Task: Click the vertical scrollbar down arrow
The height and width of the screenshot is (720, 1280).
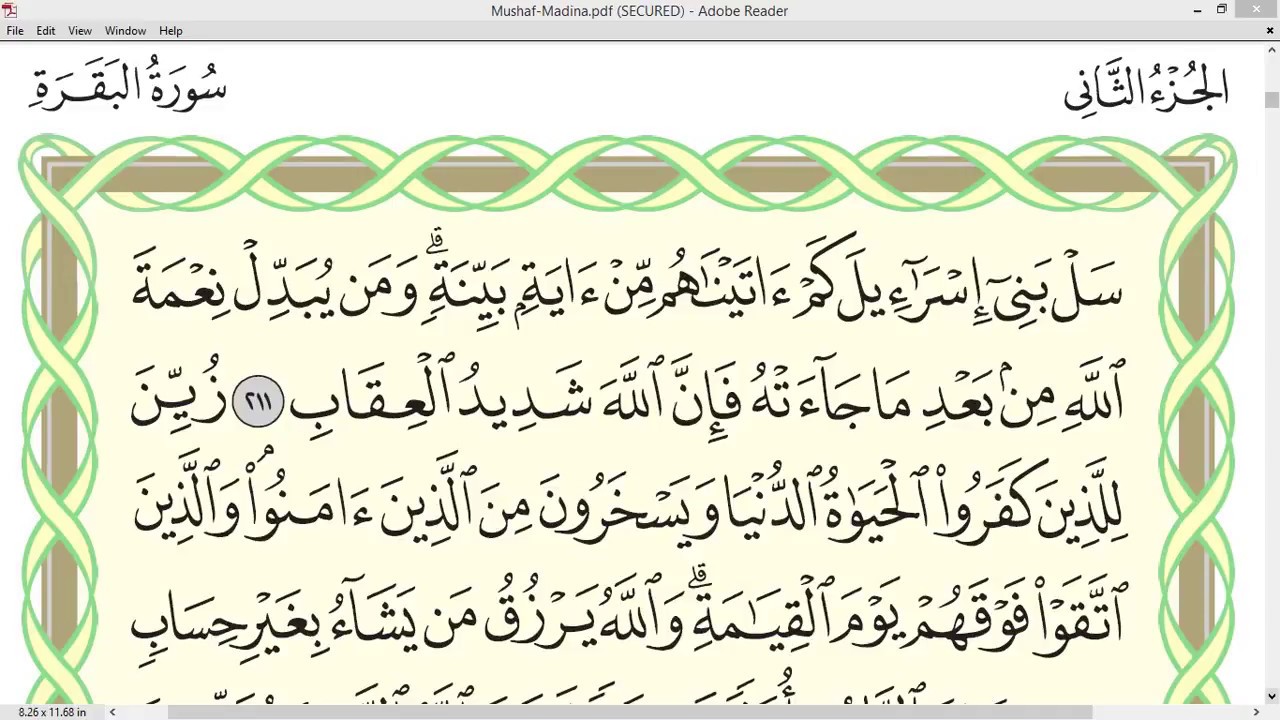Action: click(x=1271, y=696)
